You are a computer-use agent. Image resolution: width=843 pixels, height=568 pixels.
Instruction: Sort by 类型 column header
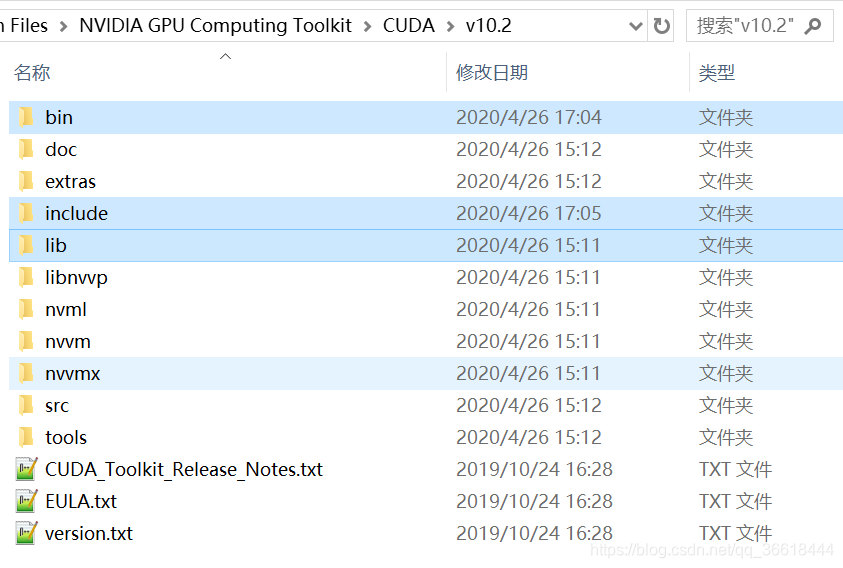point(716,72)
